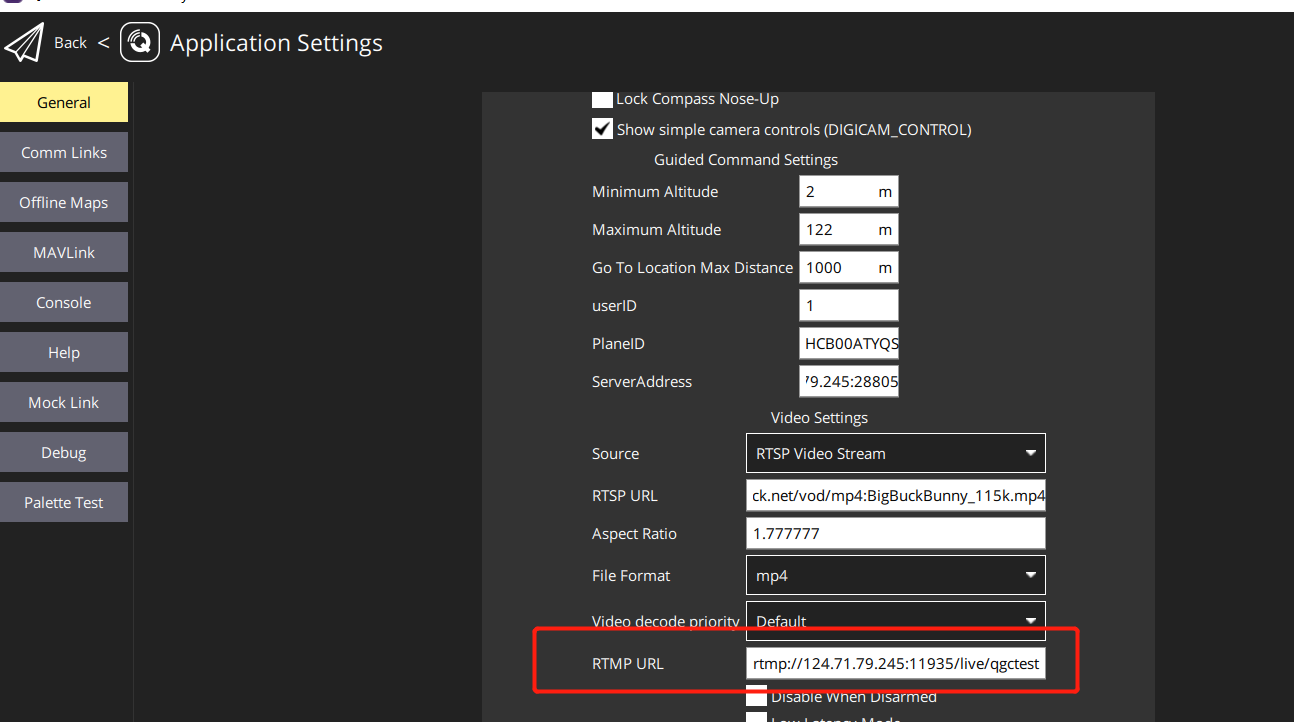
Task: Click inside the RTMP URL field
Action: 895,663
